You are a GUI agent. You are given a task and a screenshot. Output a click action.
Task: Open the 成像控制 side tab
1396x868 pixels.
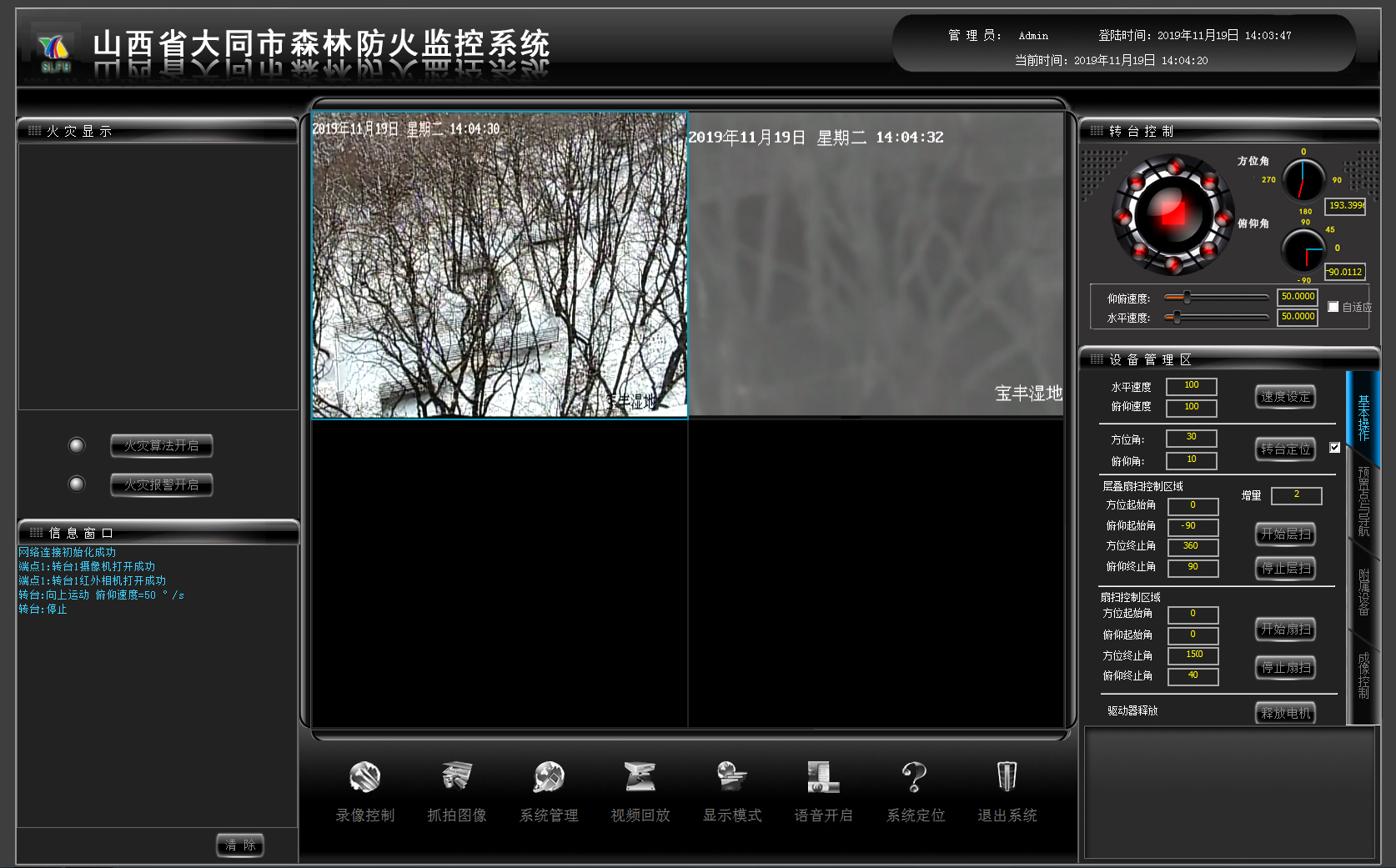[x=1363, y=675]
